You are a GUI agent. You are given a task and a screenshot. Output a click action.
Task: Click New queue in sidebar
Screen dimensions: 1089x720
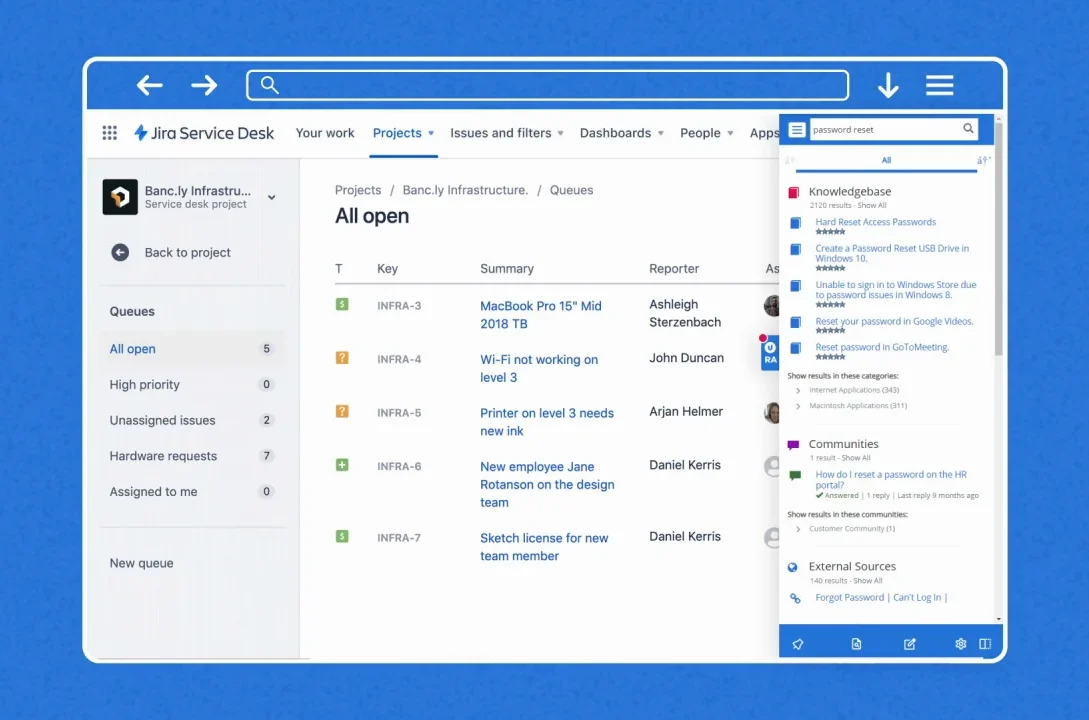point(141,563)
